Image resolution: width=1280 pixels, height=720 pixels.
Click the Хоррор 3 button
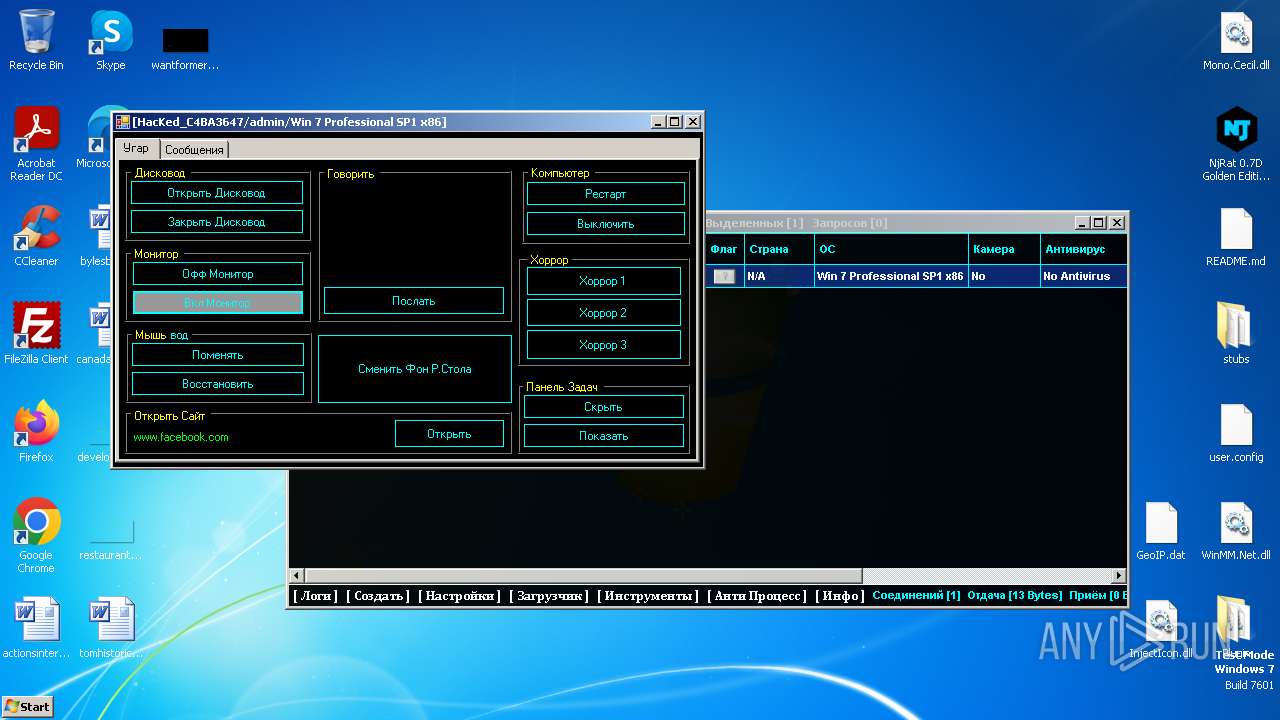[x=603, y=345]
